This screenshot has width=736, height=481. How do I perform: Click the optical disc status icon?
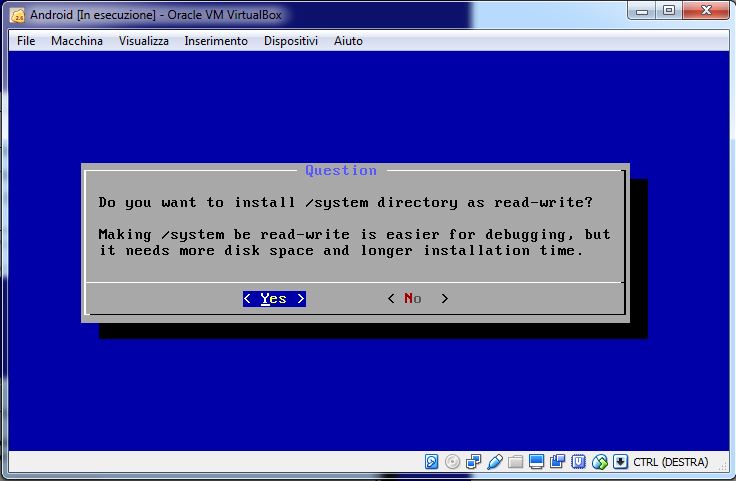(x=453, y=462)
